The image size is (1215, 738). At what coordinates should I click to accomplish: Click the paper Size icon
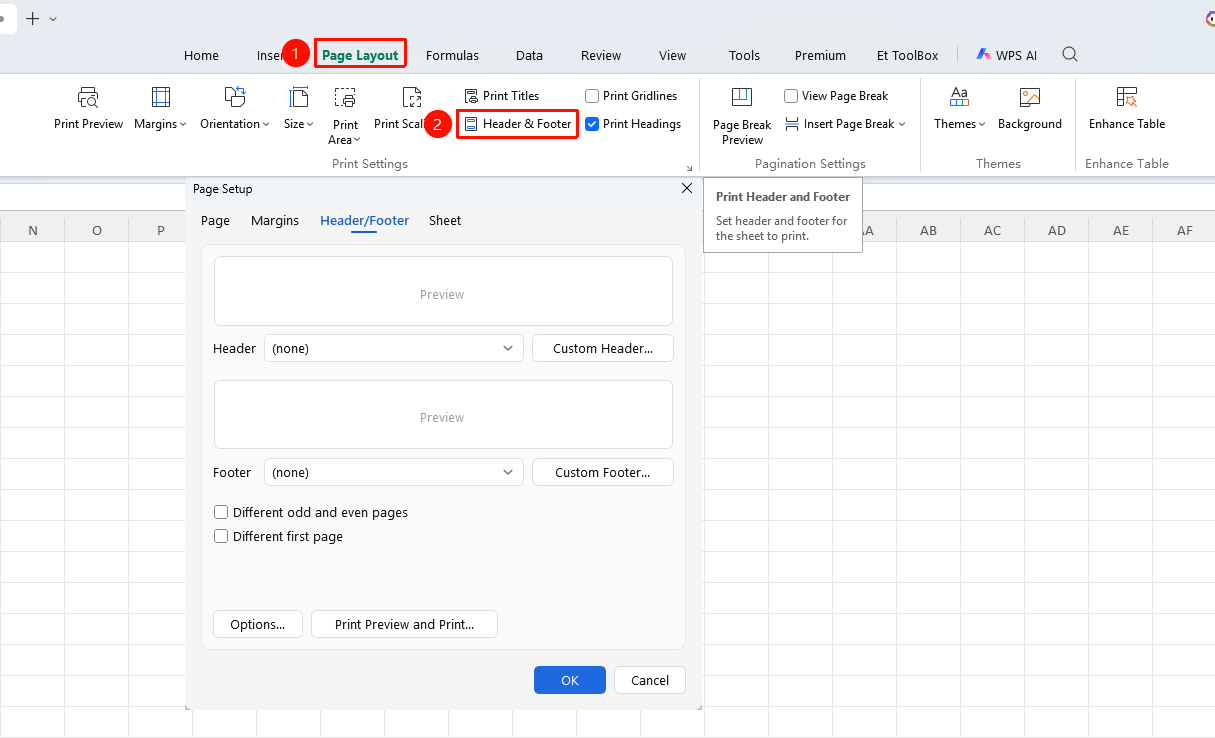298,97
